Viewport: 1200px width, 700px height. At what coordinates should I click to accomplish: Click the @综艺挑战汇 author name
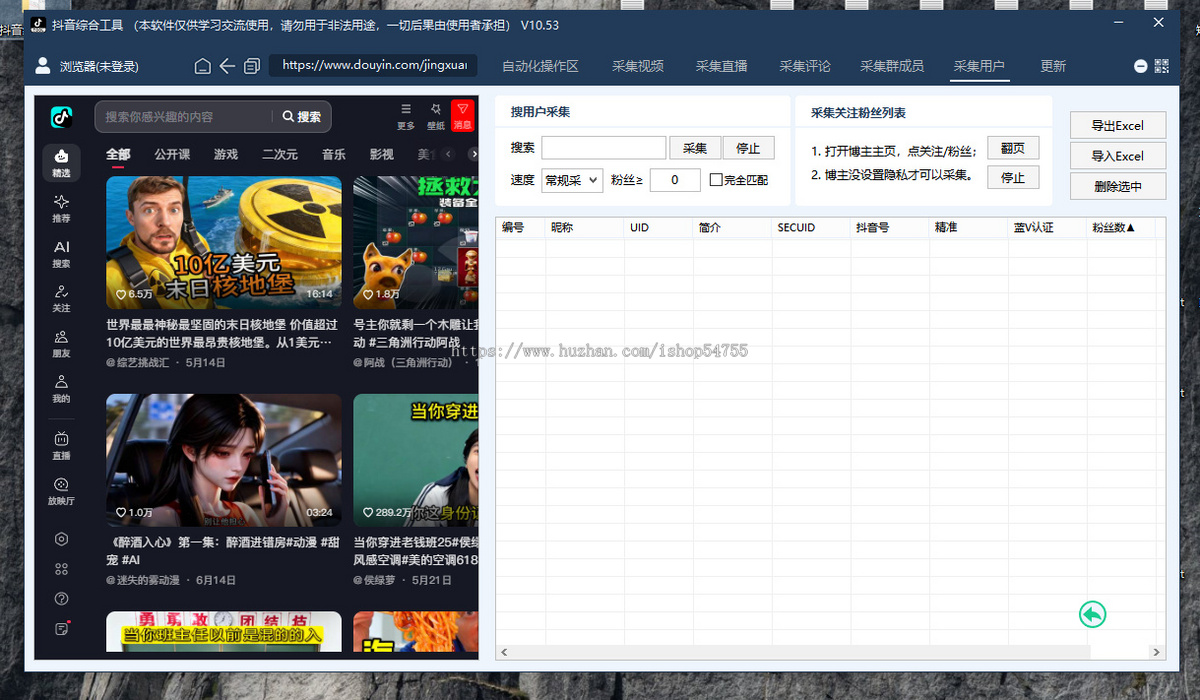138,362
